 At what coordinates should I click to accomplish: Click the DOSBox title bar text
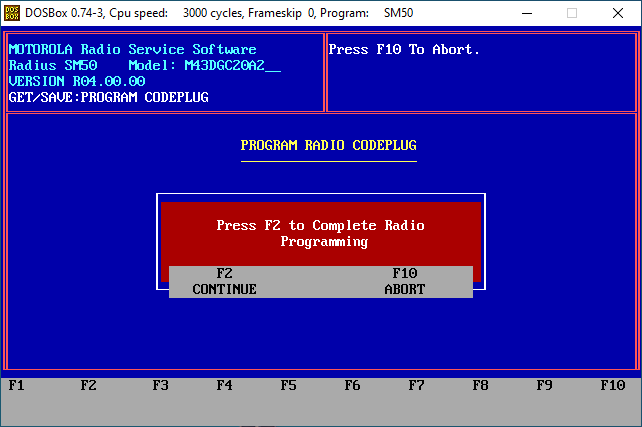pyautogui.click(x=219, y=13)
